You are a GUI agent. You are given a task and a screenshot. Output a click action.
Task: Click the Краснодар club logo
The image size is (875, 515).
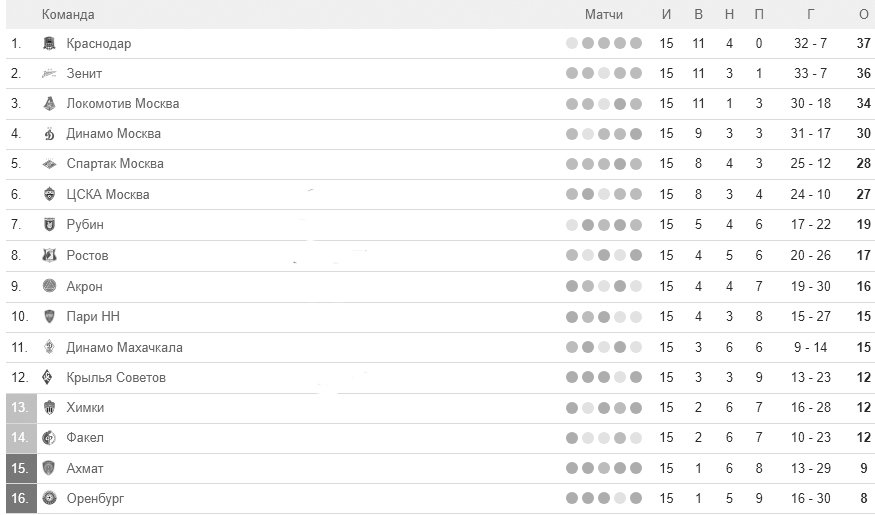[x=49, y=43]
